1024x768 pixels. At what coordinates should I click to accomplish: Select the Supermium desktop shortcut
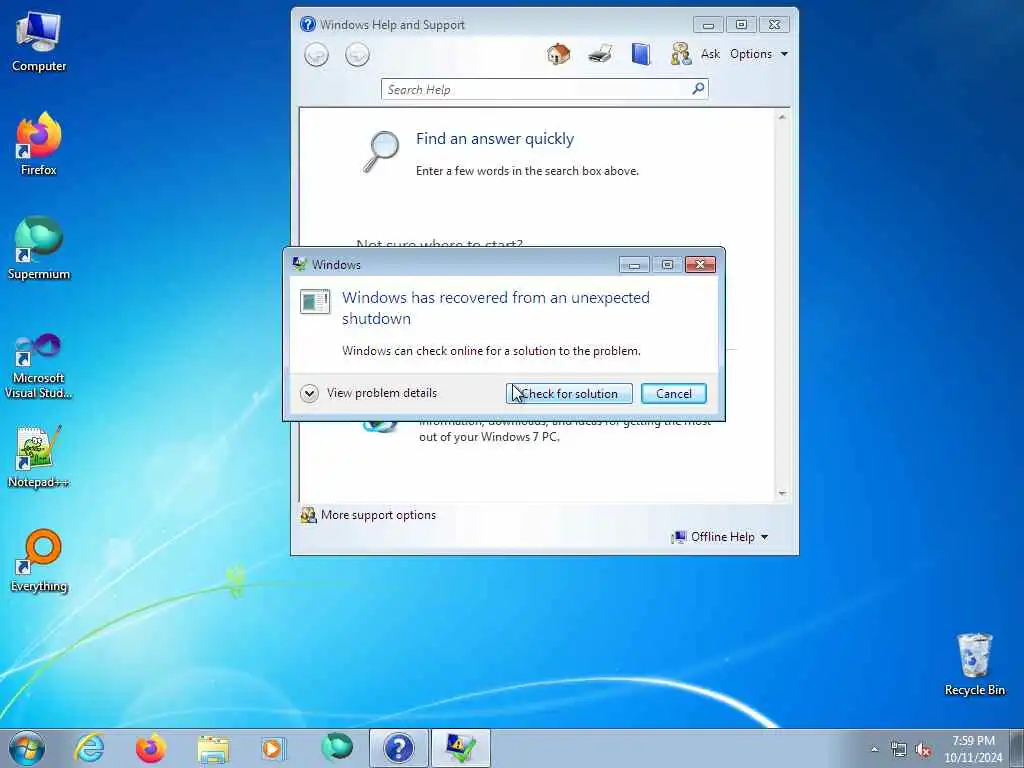[39, 248]
